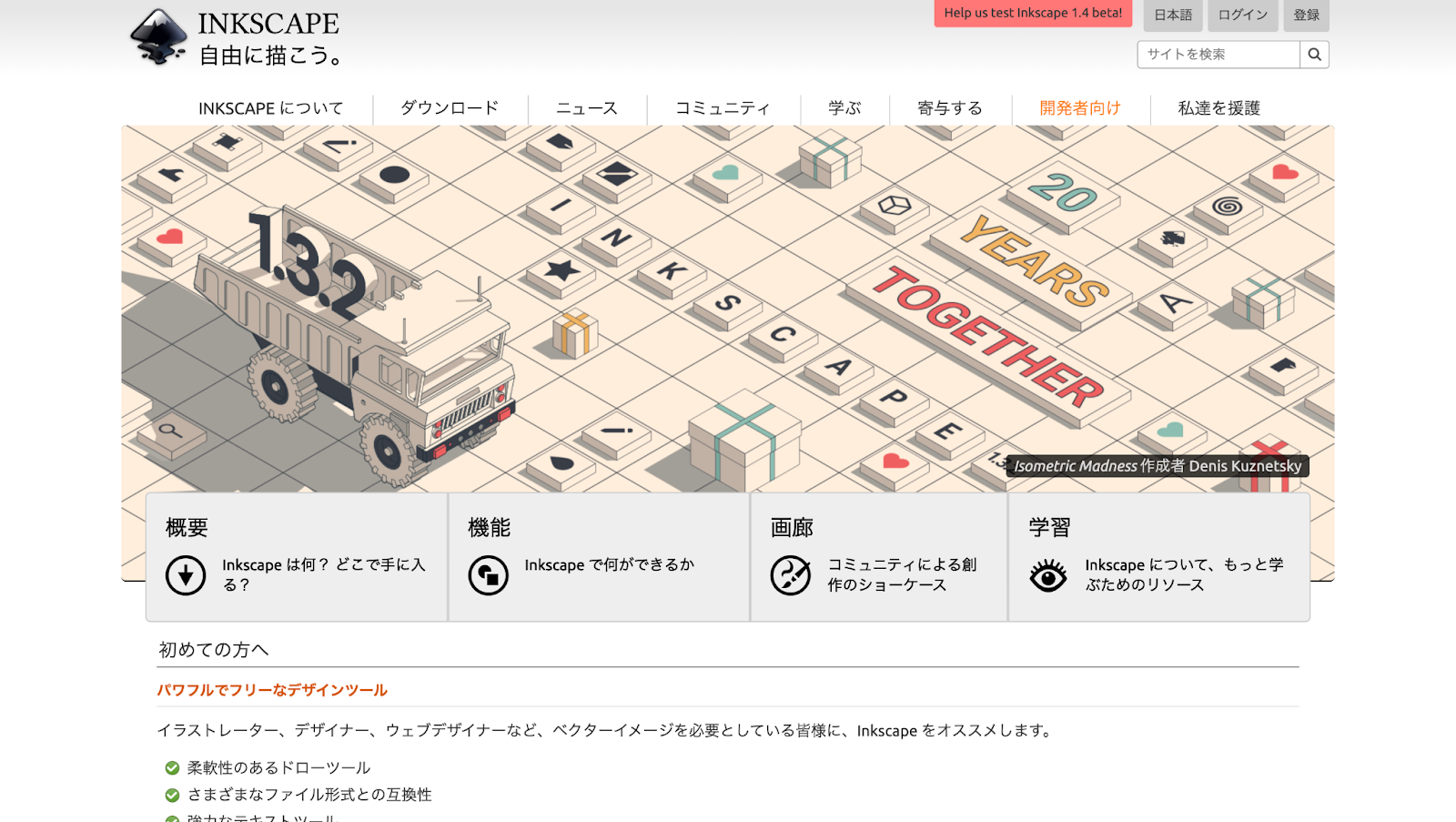
Task: Click the INKSCAPE site title text
Action: pos(268,24)
